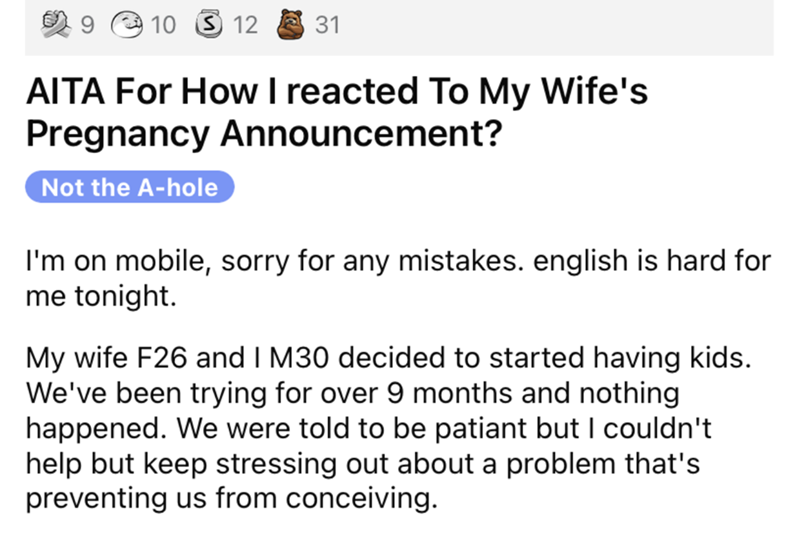
Task: Click the award count 10
Action: coord(165,23)
